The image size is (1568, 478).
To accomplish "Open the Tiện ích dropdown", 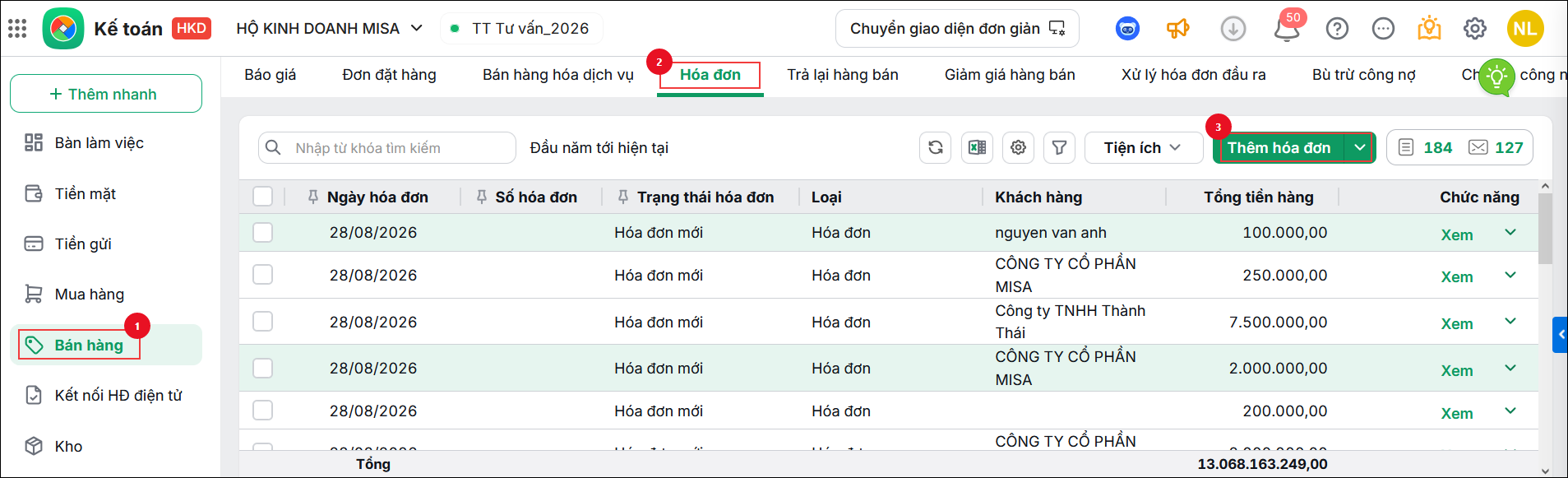I will point(1143,148).
